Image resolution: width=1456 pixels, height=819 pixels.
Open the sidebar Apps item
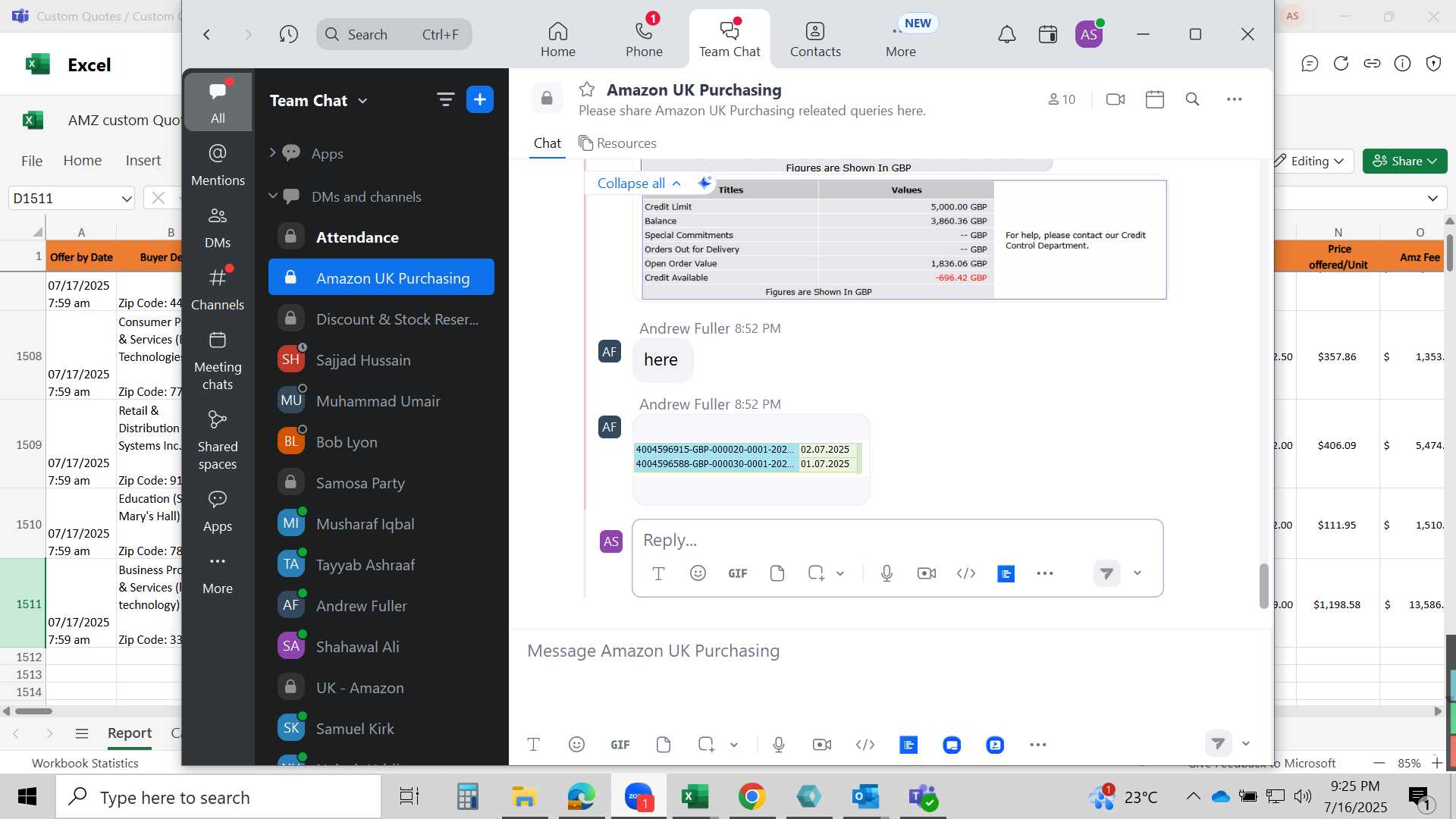tap(218, 511)
